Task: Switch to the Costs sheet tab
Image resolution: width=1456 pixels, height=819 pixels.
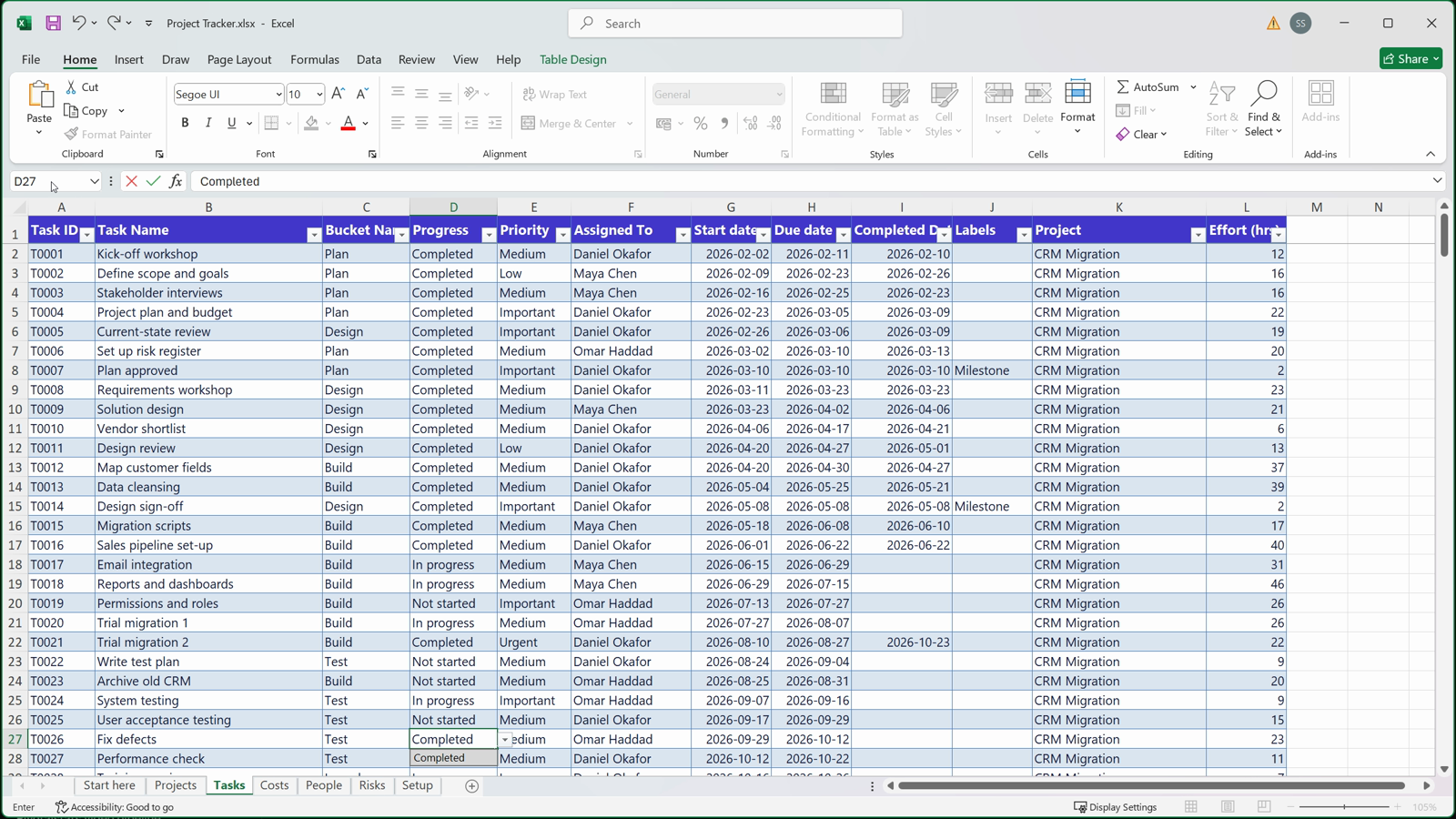Action: click(x=274, y=785)
